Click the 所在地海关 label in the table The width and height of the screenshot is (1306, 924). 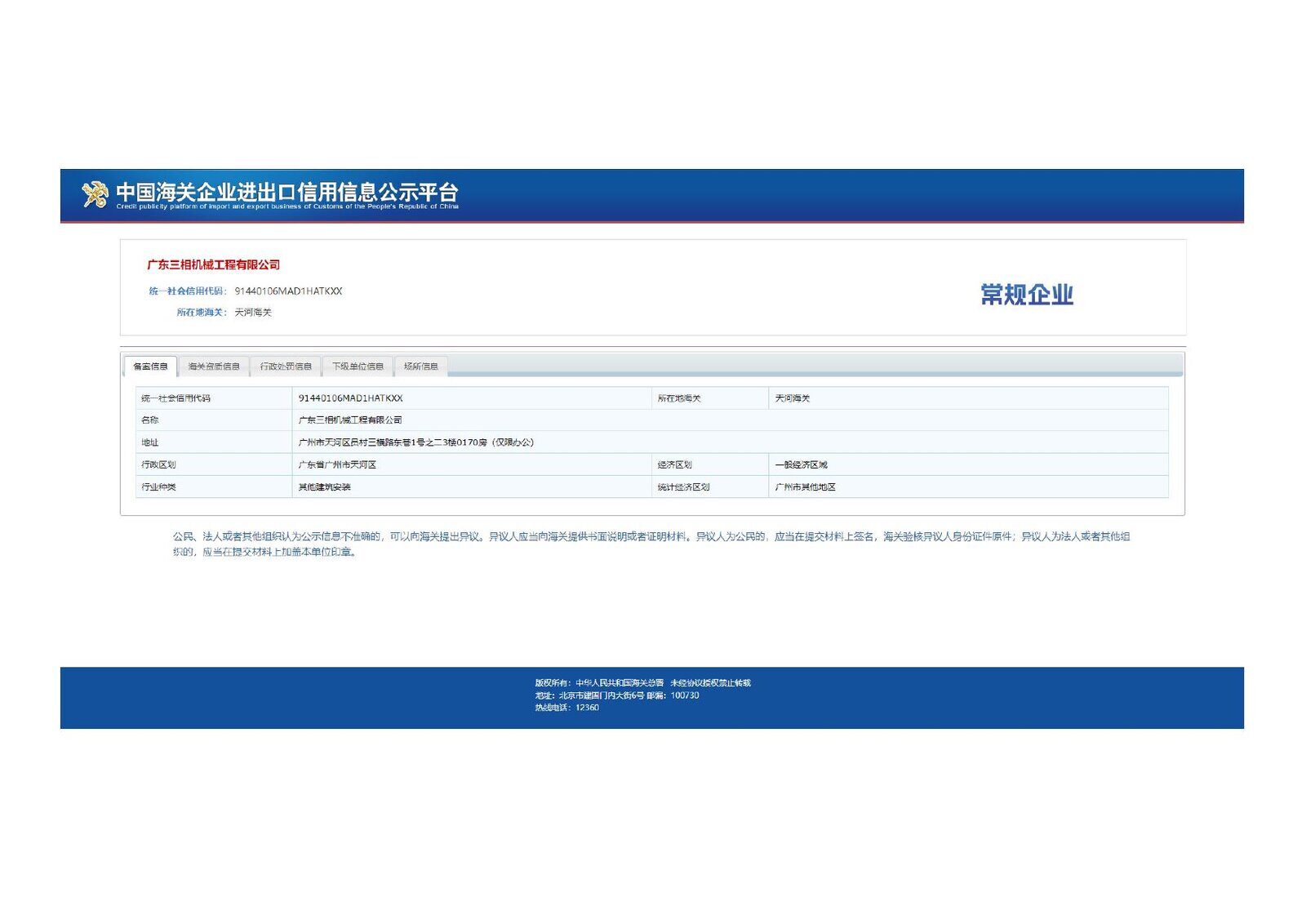679,398
